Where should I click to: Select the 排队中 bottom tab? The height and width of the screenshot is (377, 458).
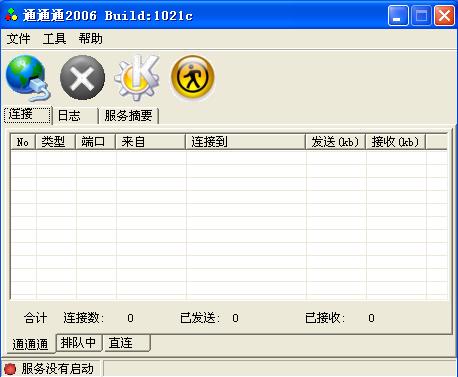79,343
